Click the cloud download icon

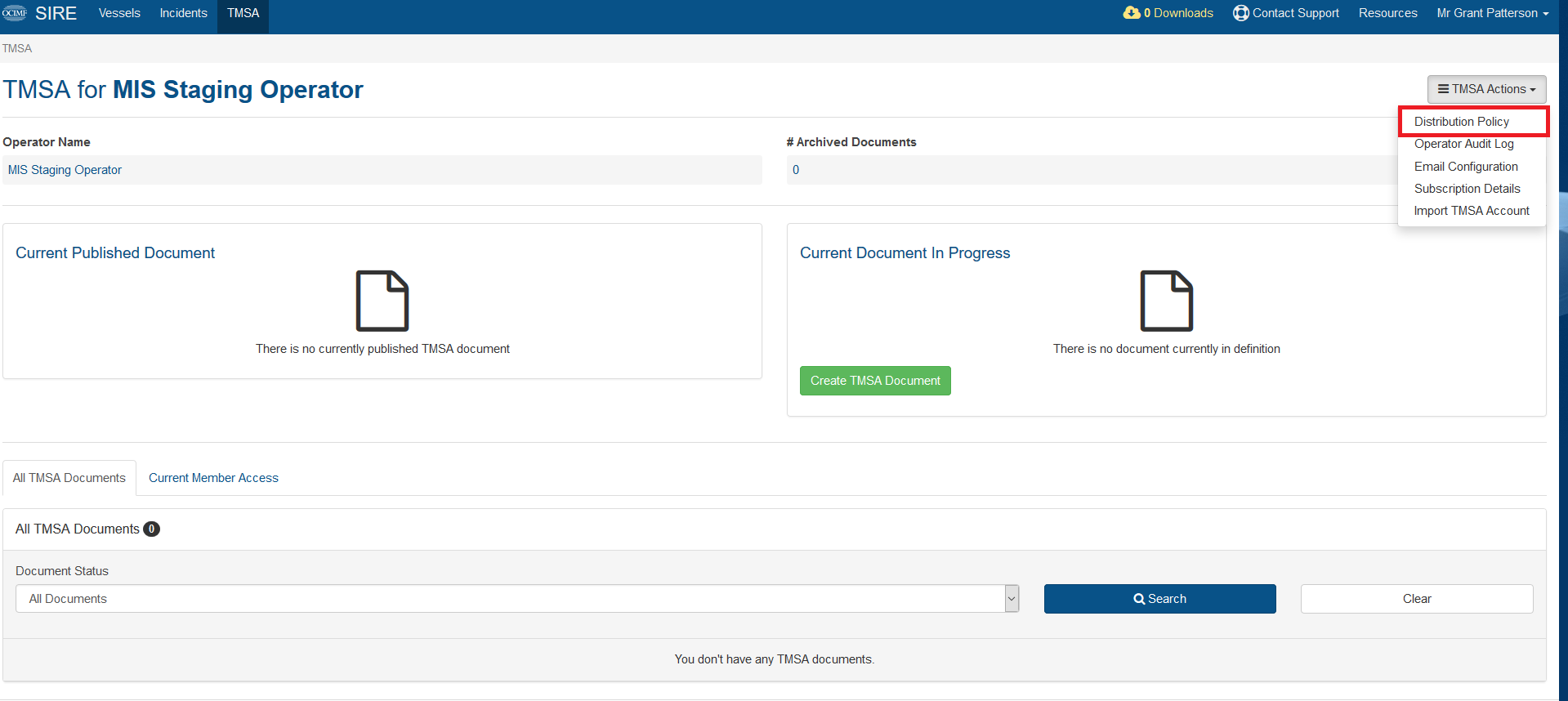(1132, 13)
